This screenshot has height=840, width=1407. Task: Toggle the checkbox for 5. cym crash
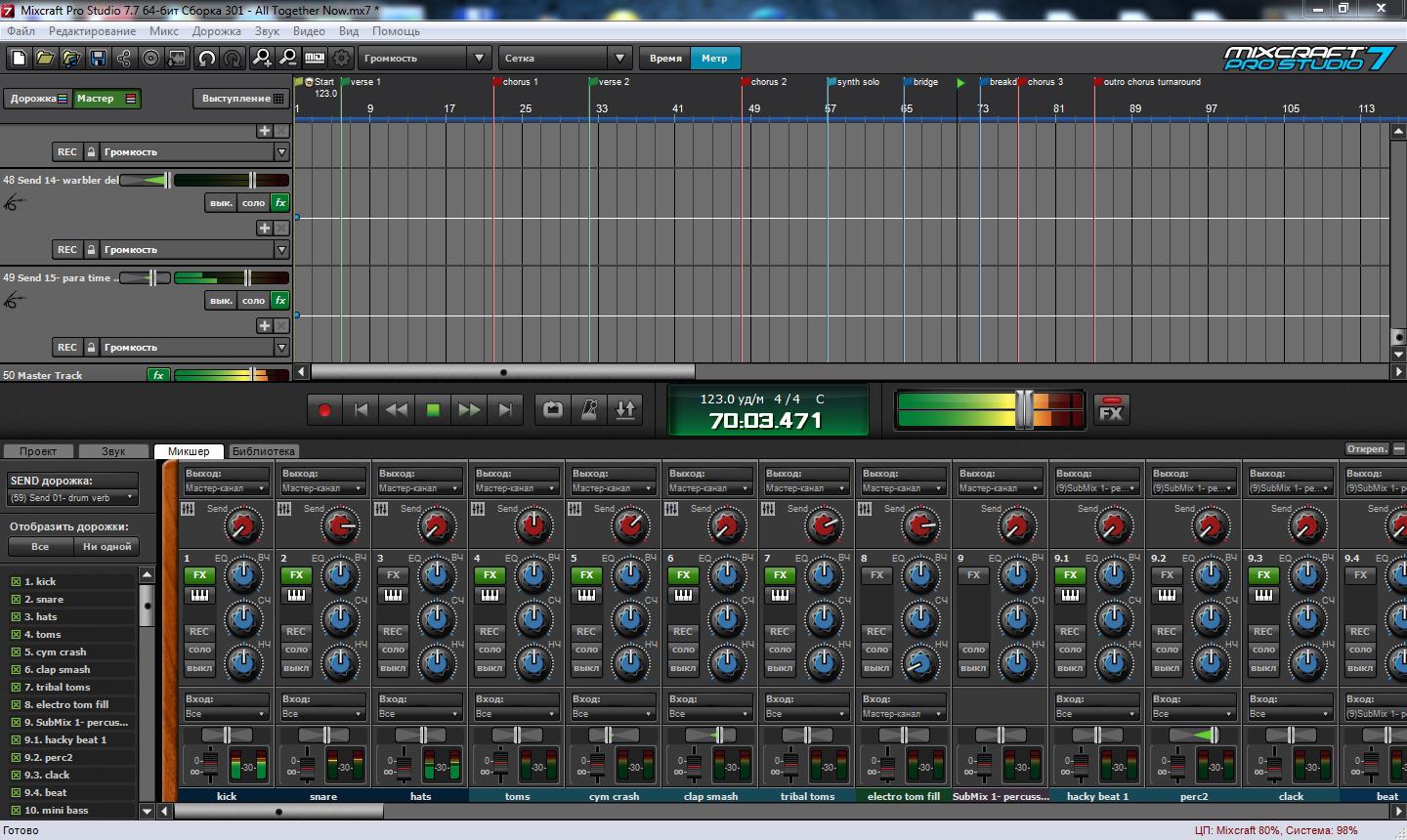(16, 651)
